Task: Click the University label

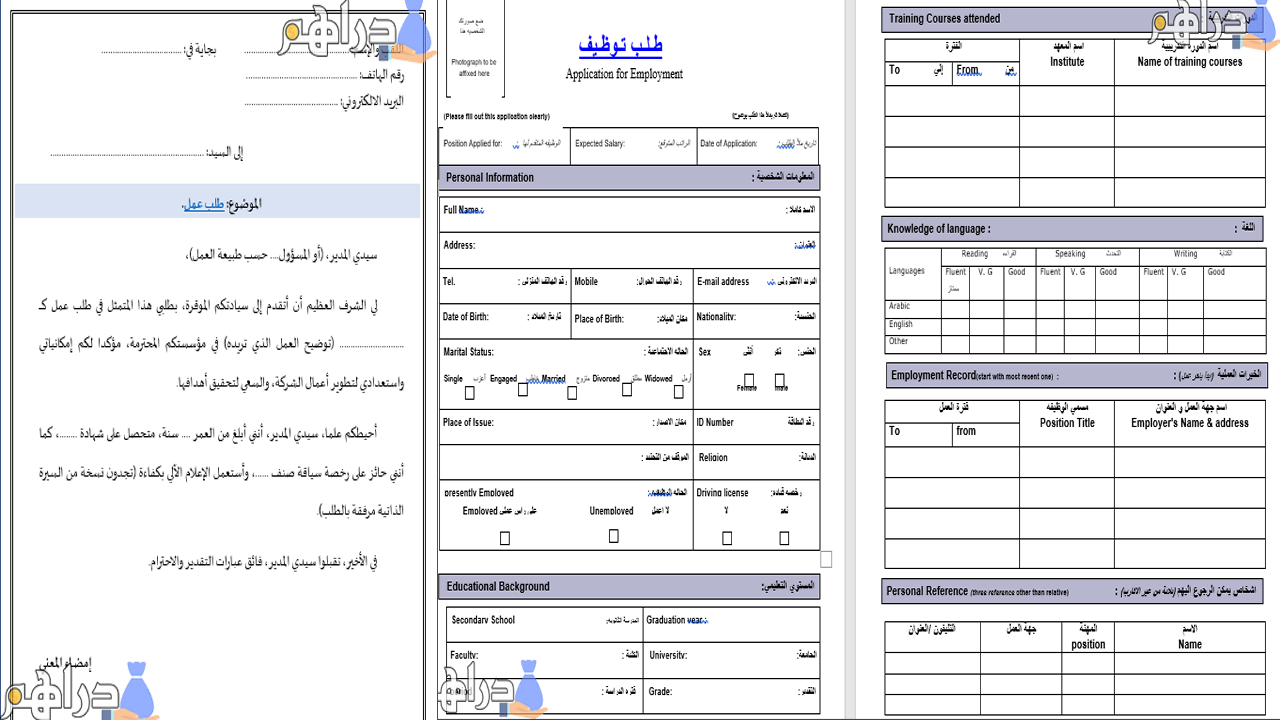Action: pyautogui.click(x=667, y=655)
